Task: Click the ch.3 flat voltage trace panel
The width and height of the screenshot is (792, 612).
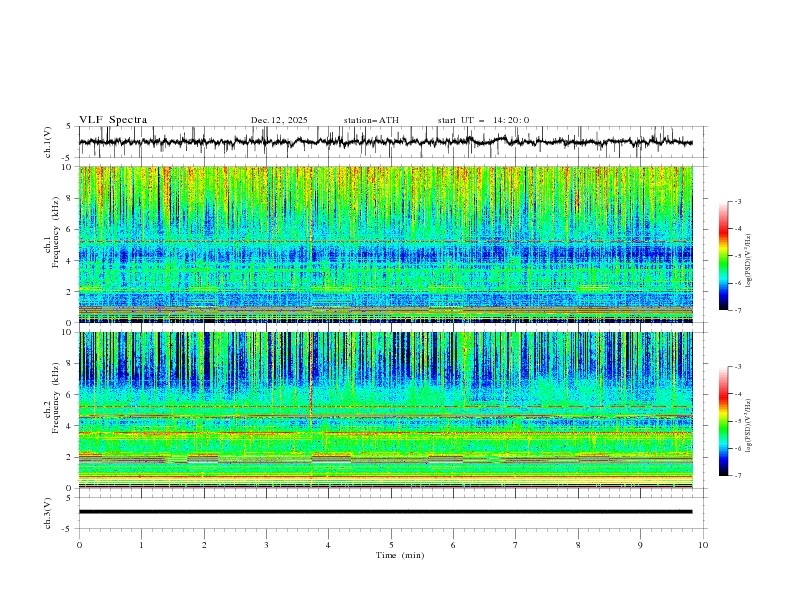Action: pyautogui.click(x=393, y=513)
